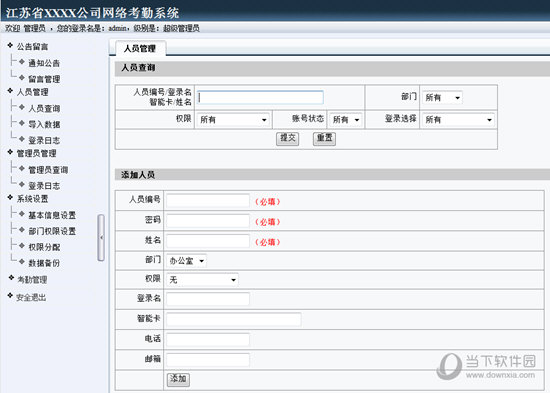Image resolution: width=550 pixels, height=393 pixels.
Task: Open 数据备份 in sidebar
Action: coord(44,263)
